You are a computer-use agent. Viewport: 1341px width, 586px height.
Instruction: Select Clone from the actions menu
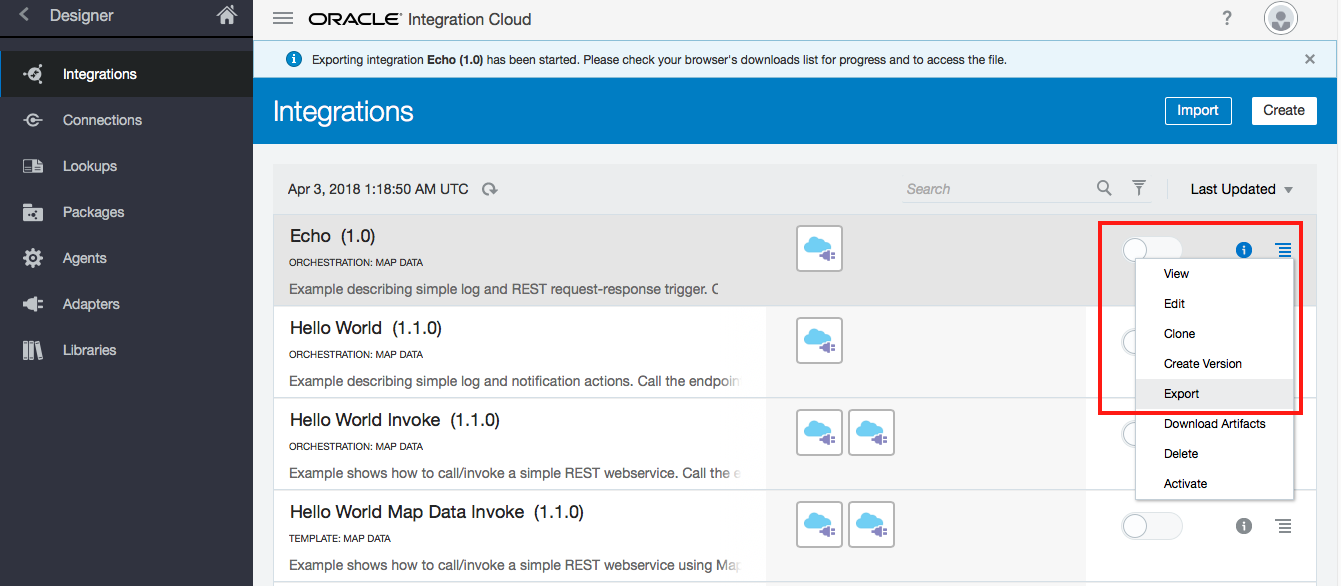tap(1179, 334)
